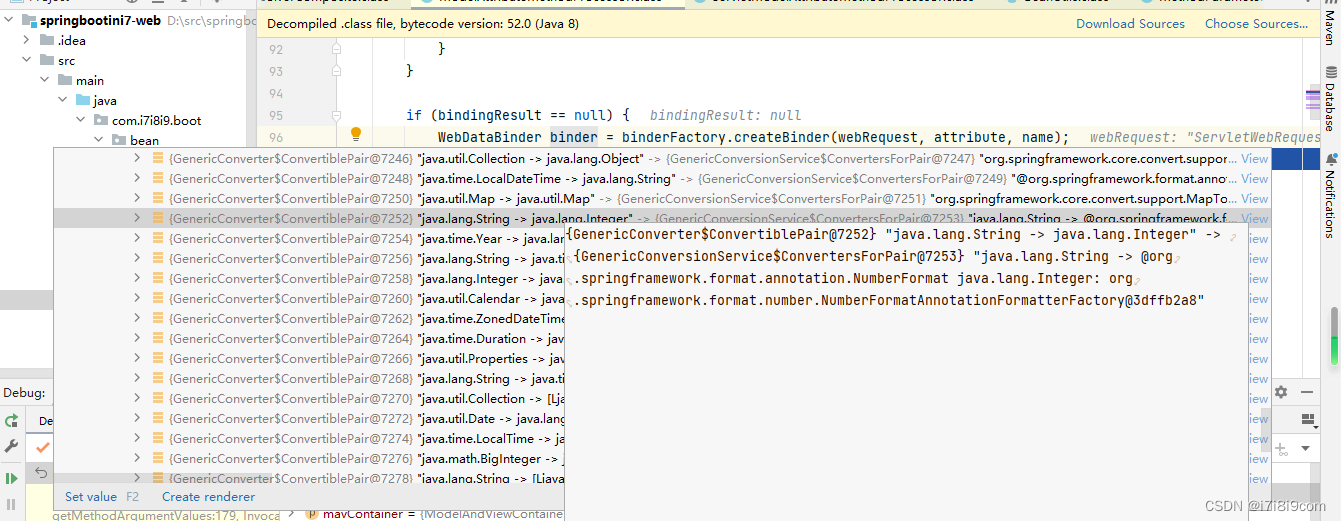Click element icon of ConvertiblePair@7270 row
The image size is (1341, 521).
158,399
